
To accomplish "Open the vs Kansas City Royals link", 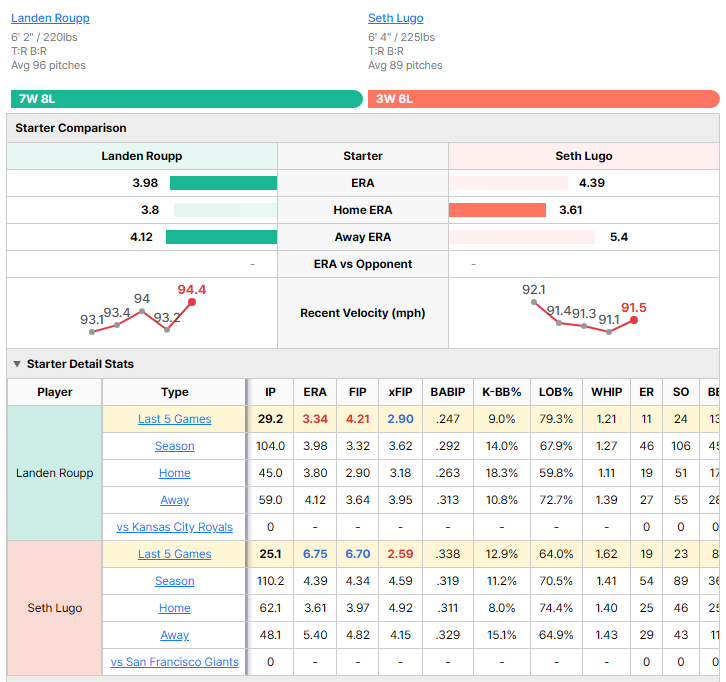I will [x=175, y=527].
